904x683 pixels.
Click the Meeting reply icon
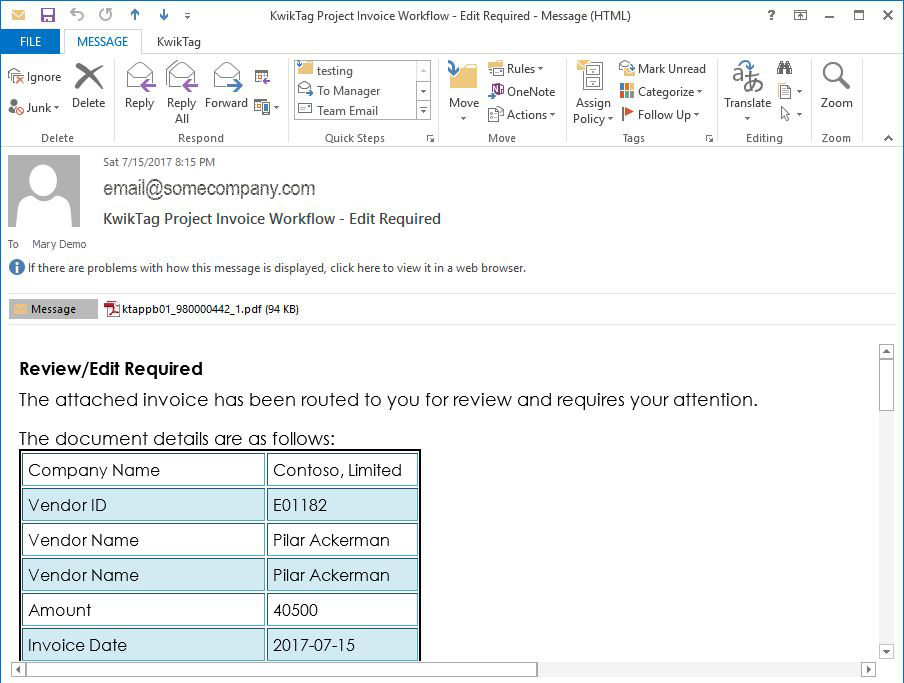coord(262,77)
